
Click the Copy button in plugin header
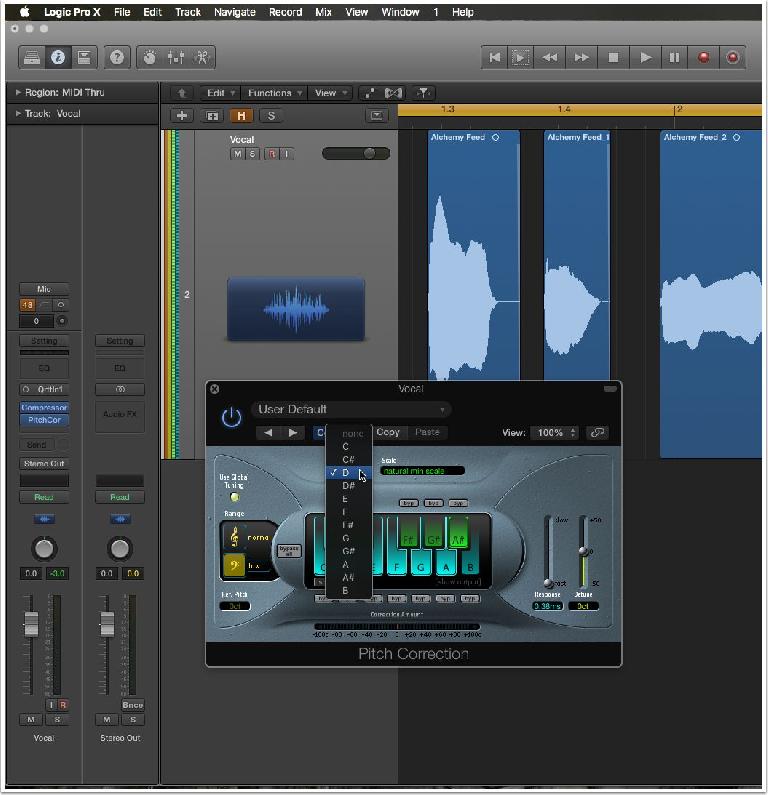388,432
